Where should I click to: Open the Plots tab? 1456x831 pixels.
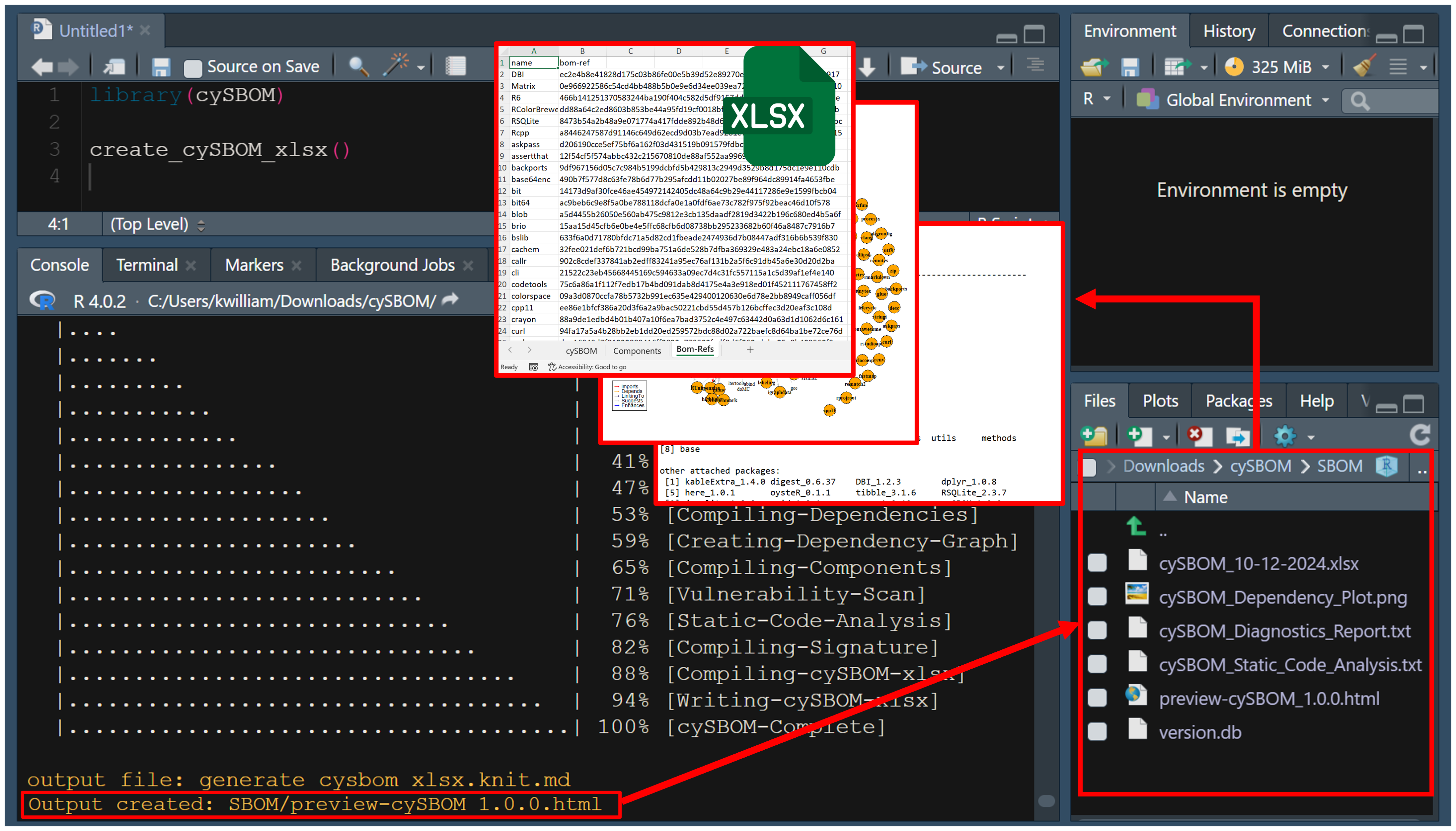click(x=1161, y=401)
